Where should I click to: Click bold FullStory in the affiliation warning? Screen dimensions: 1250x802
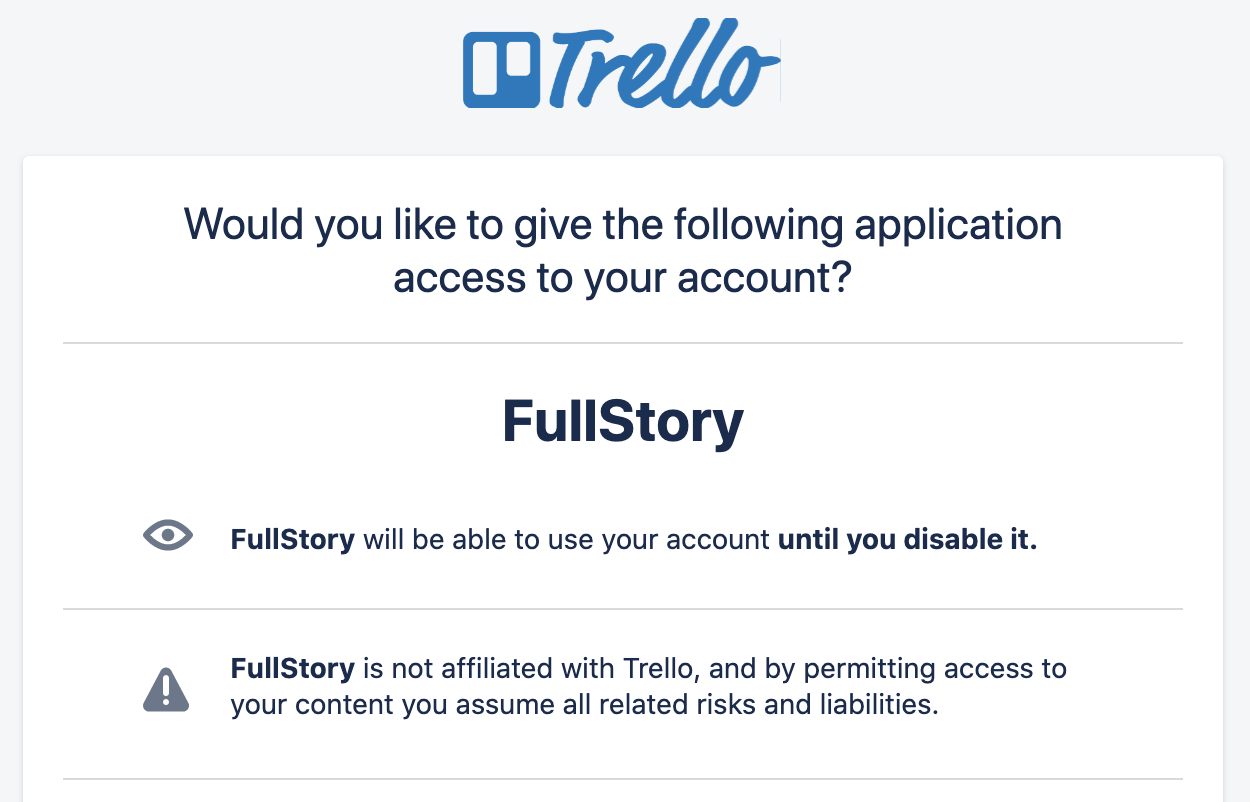(292, 668)
